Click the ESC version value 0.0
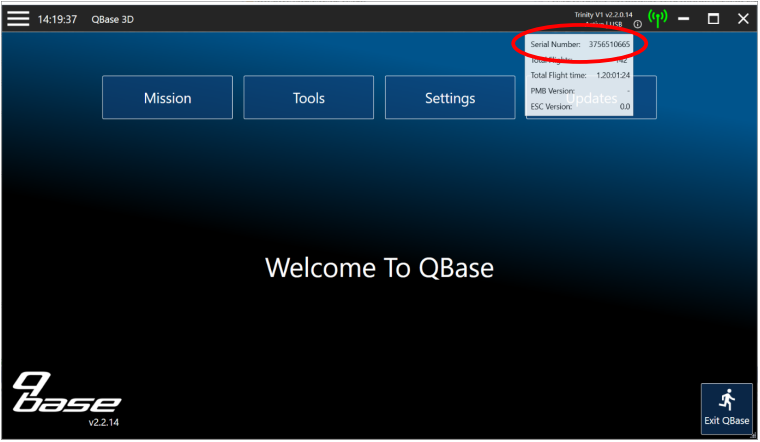Image resolution: width=760 pixels, height=442 pixels. [x=625, y=106]
